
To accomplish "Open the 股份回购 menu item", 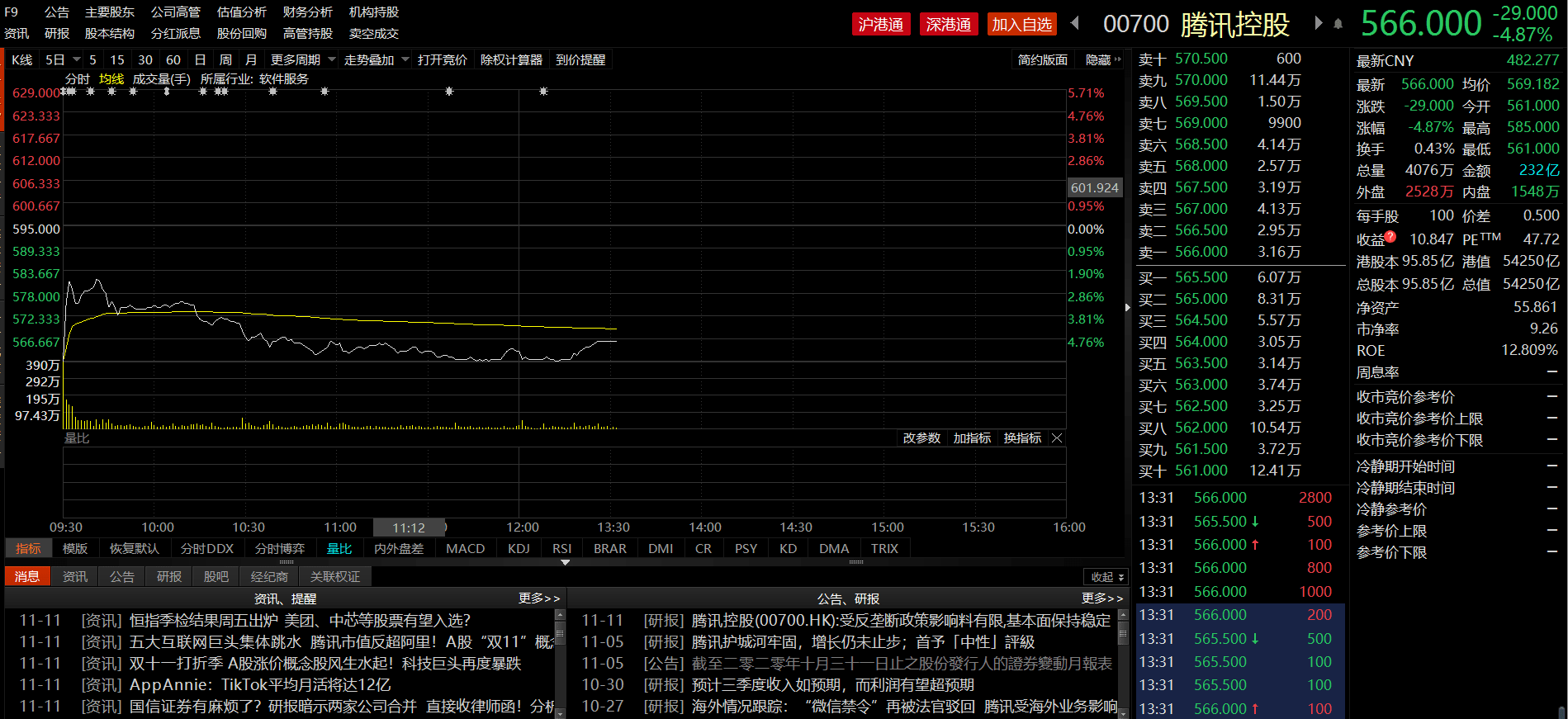I will coord(242,34).
